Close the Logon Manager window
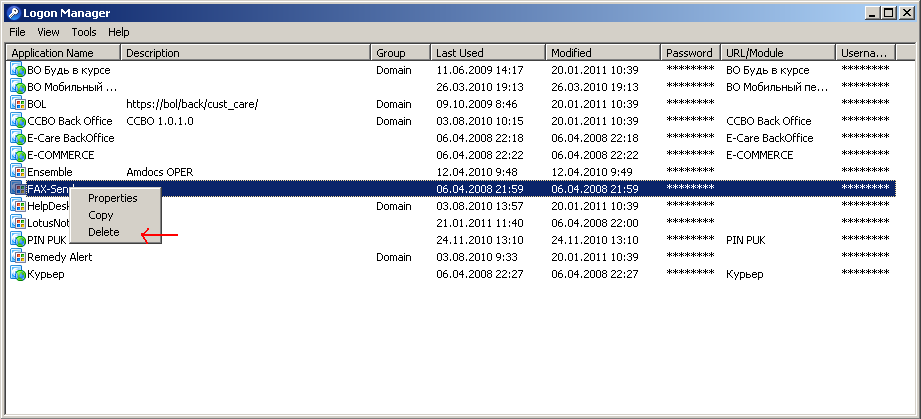 point(905,12)
